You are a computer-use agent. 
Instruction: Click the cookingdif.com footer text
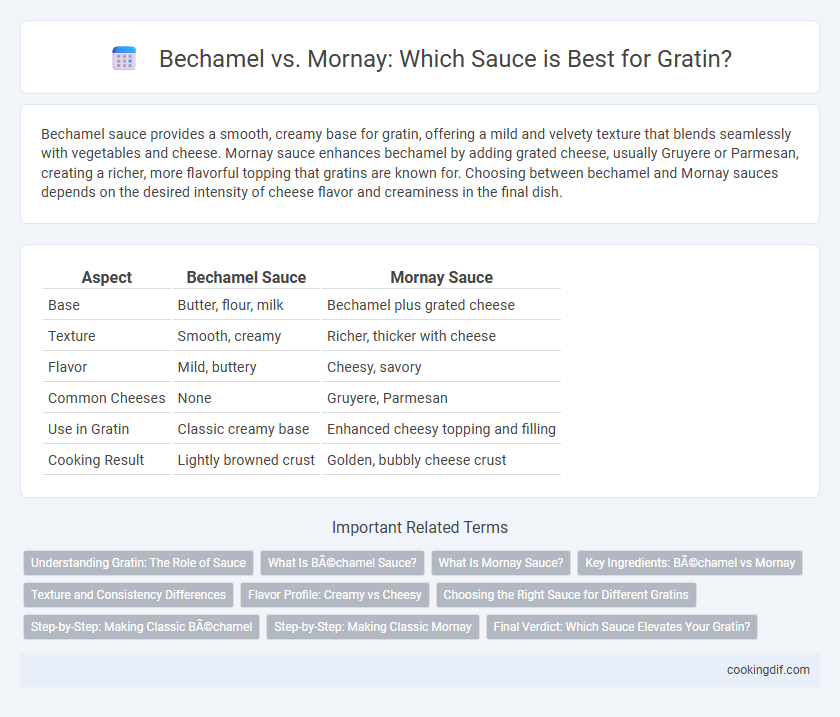[x=768, y=670]
